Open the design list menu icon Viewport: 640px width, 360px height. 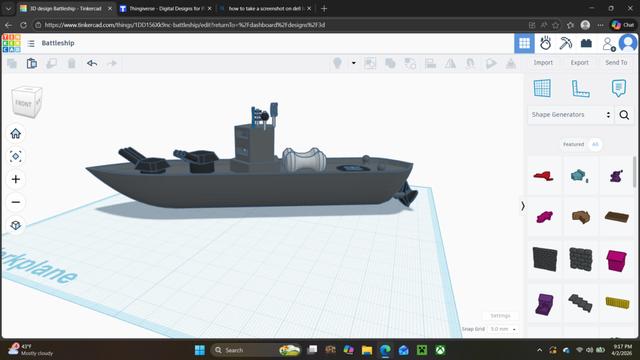(x=31, y=43)
